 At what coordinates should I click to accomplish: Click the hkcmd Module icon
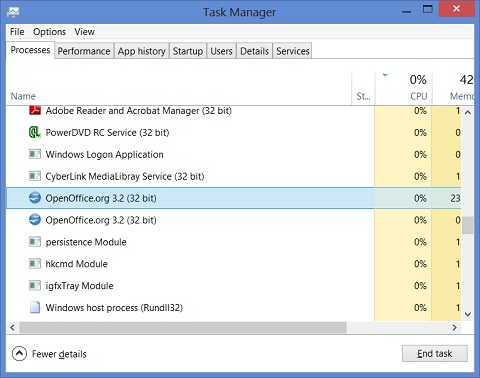click(35, 264)
